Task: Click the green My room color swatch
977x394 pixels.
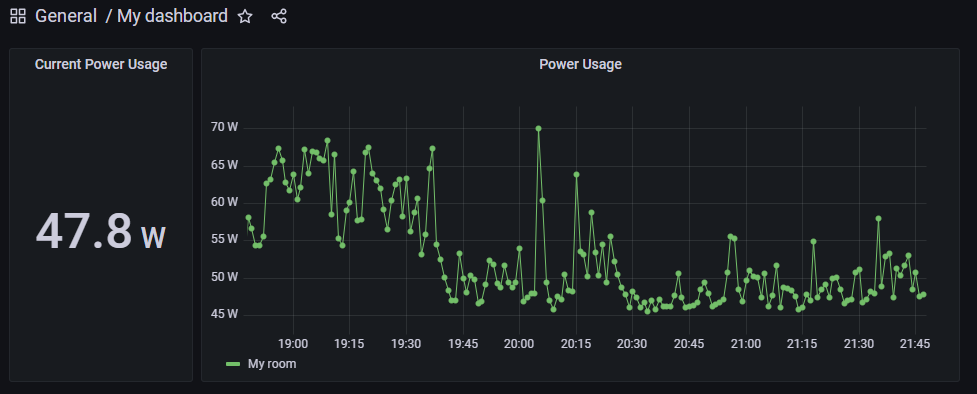Action: (x=233, y=364)
